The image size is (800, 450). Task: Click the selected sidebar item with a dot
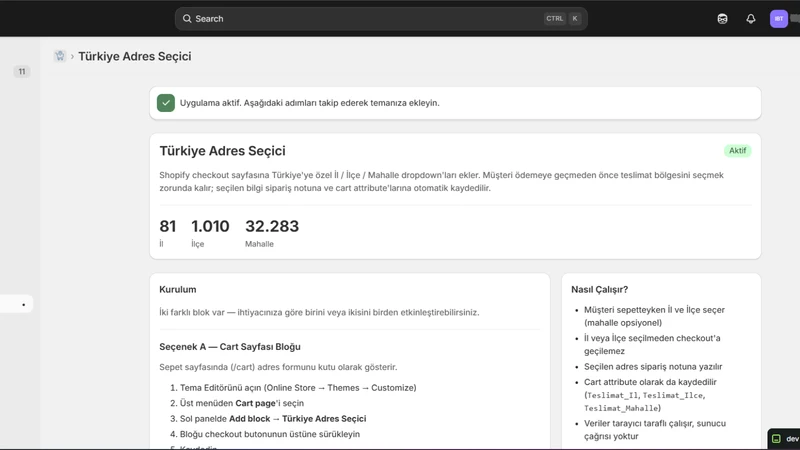pos(16,305)
